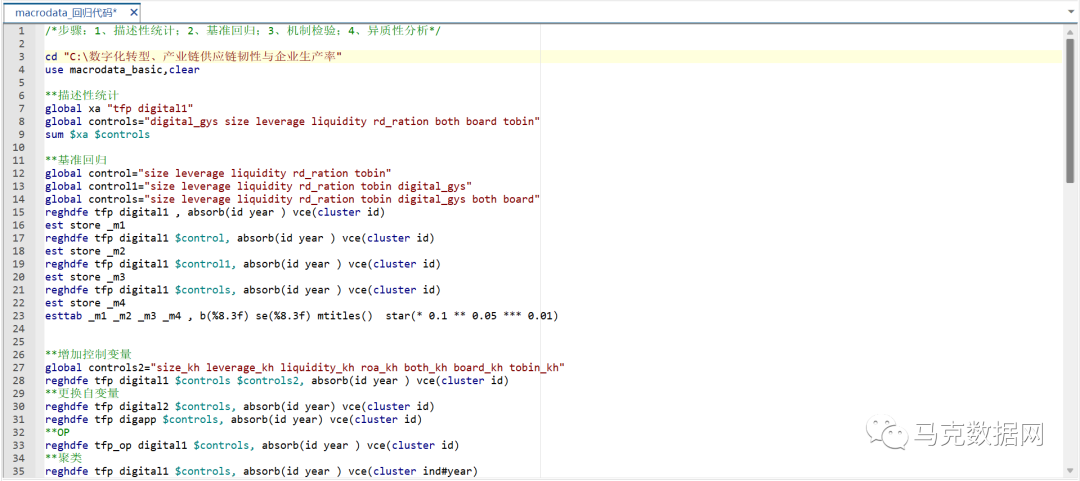Click the vertical scrollbar thumb

click(x=1070, y=110)
